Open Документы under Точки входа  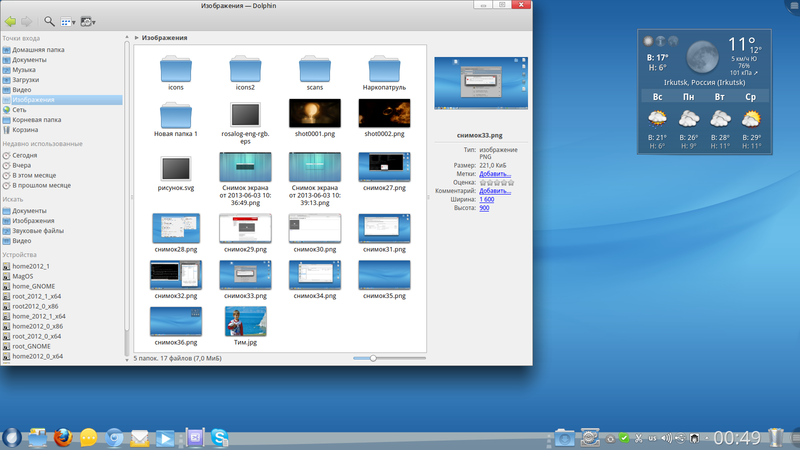point(29,60)
